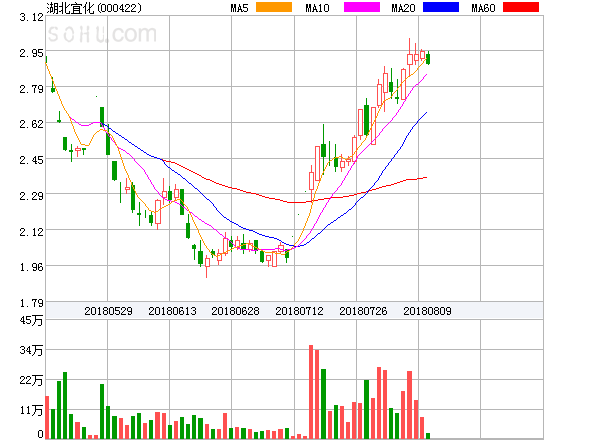Click the 20180529 date label
Viewport: 600px width, 440px height.
(x=108, y=311)
